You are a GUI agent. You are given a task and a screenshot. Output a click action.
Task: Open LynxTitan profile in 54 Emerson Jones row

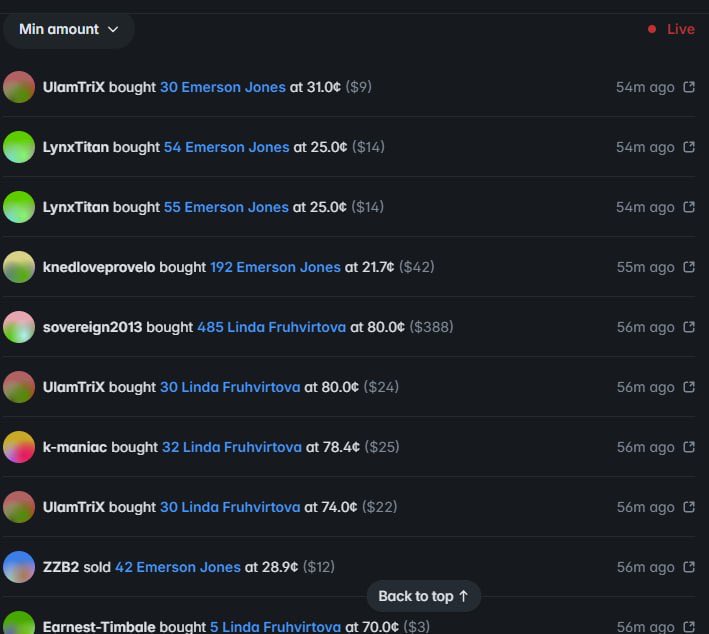click(x=76, y=147)
